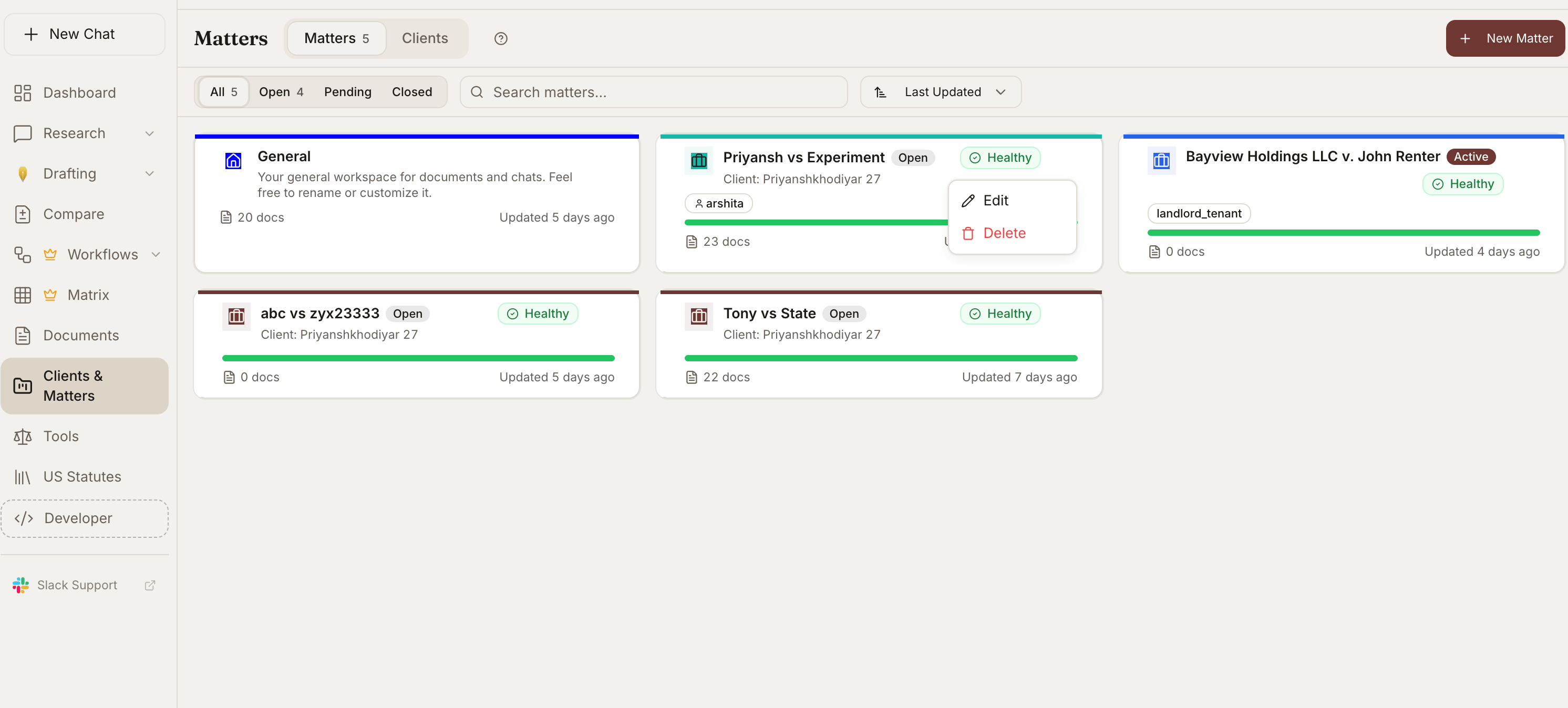
Task: Click the Clients & Matters folder icon
Action: coord(23,386)
